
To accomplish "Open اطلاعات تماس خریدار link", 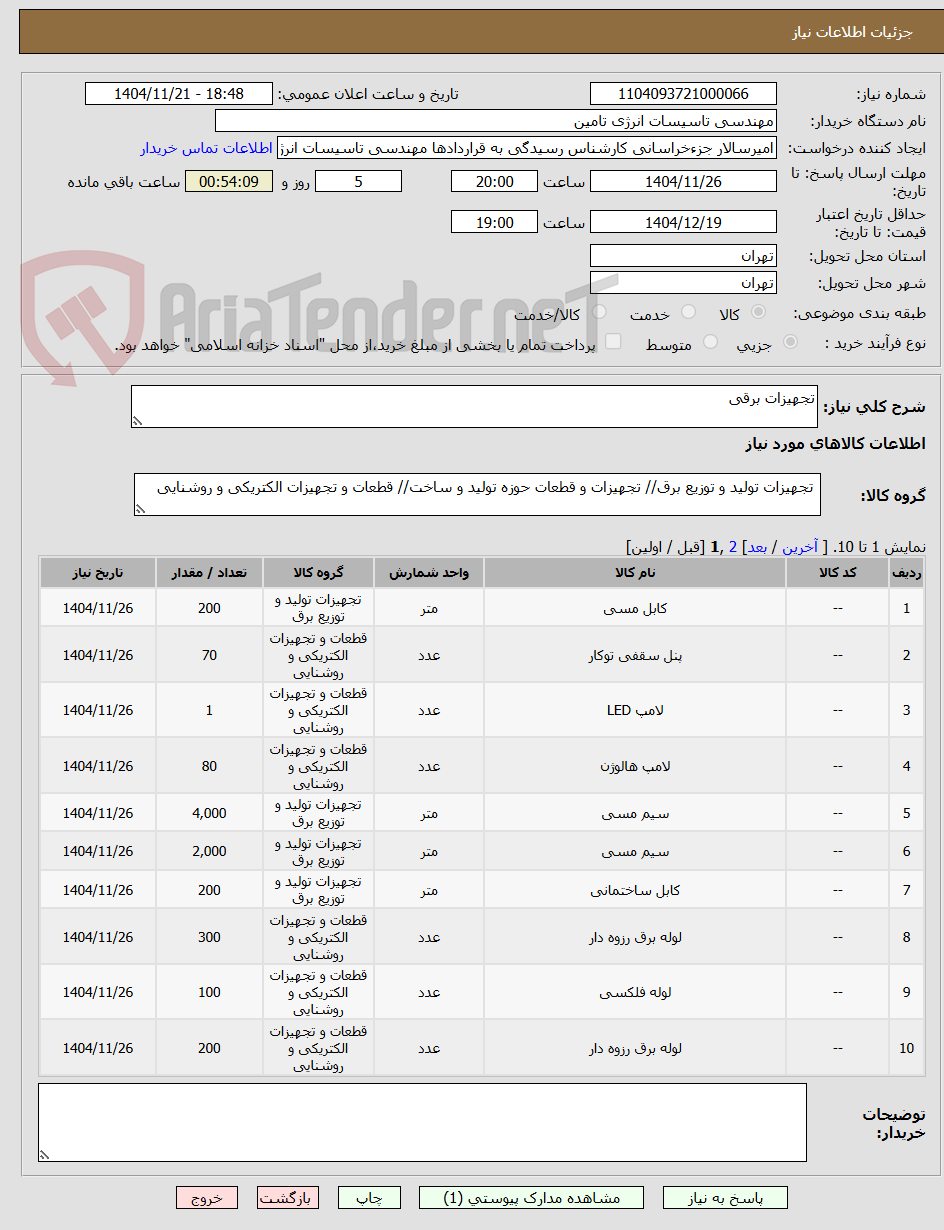I will [x=206, y=148].
